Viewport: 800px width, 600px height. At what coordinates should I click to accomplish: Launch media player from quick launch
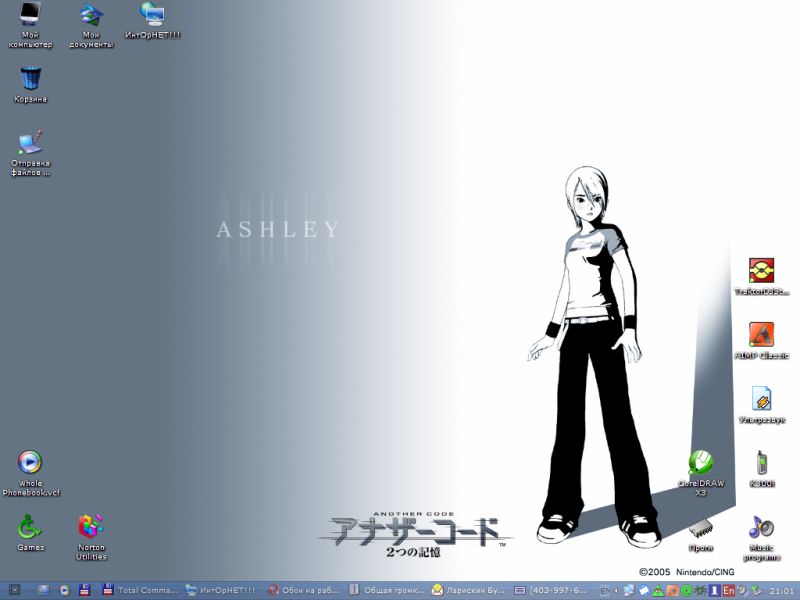coord(64,590)
